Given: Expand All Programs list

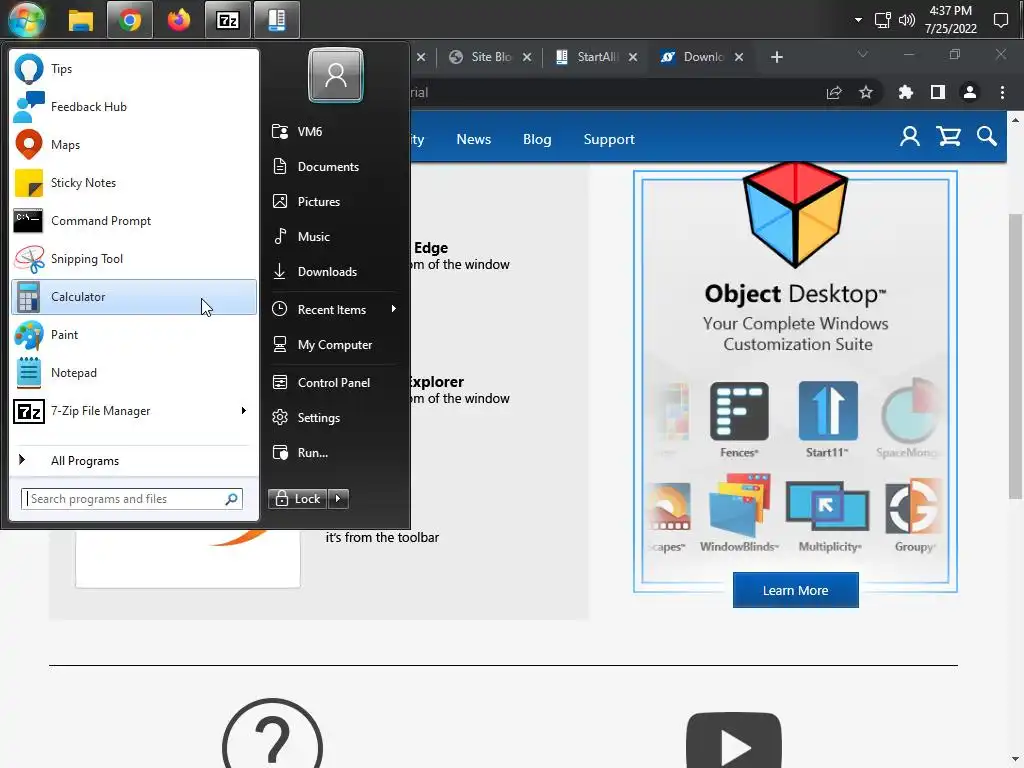Looking at the screenshot, I should [x=134, y=460].
